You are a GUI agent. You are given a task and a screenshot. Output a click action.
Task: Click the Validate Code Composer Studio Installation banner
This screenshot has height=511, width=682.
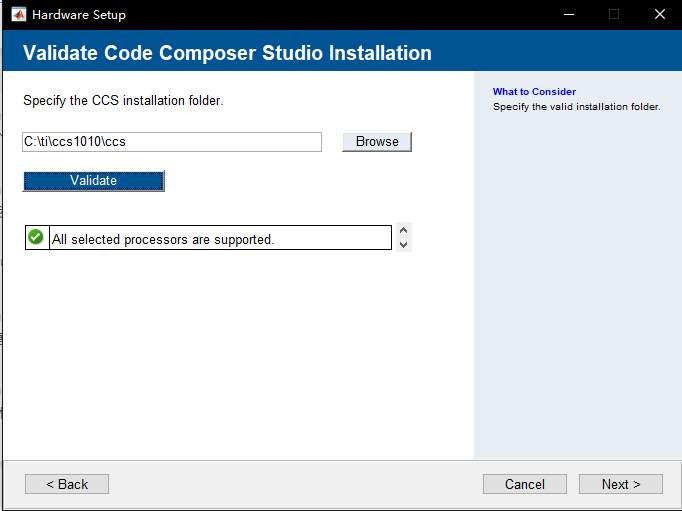(227, 53)
